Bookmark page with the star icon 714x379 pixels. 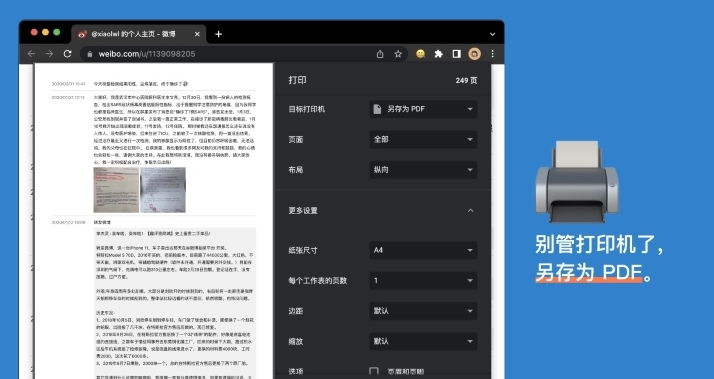pyautogui.click(x=398, y=54)
